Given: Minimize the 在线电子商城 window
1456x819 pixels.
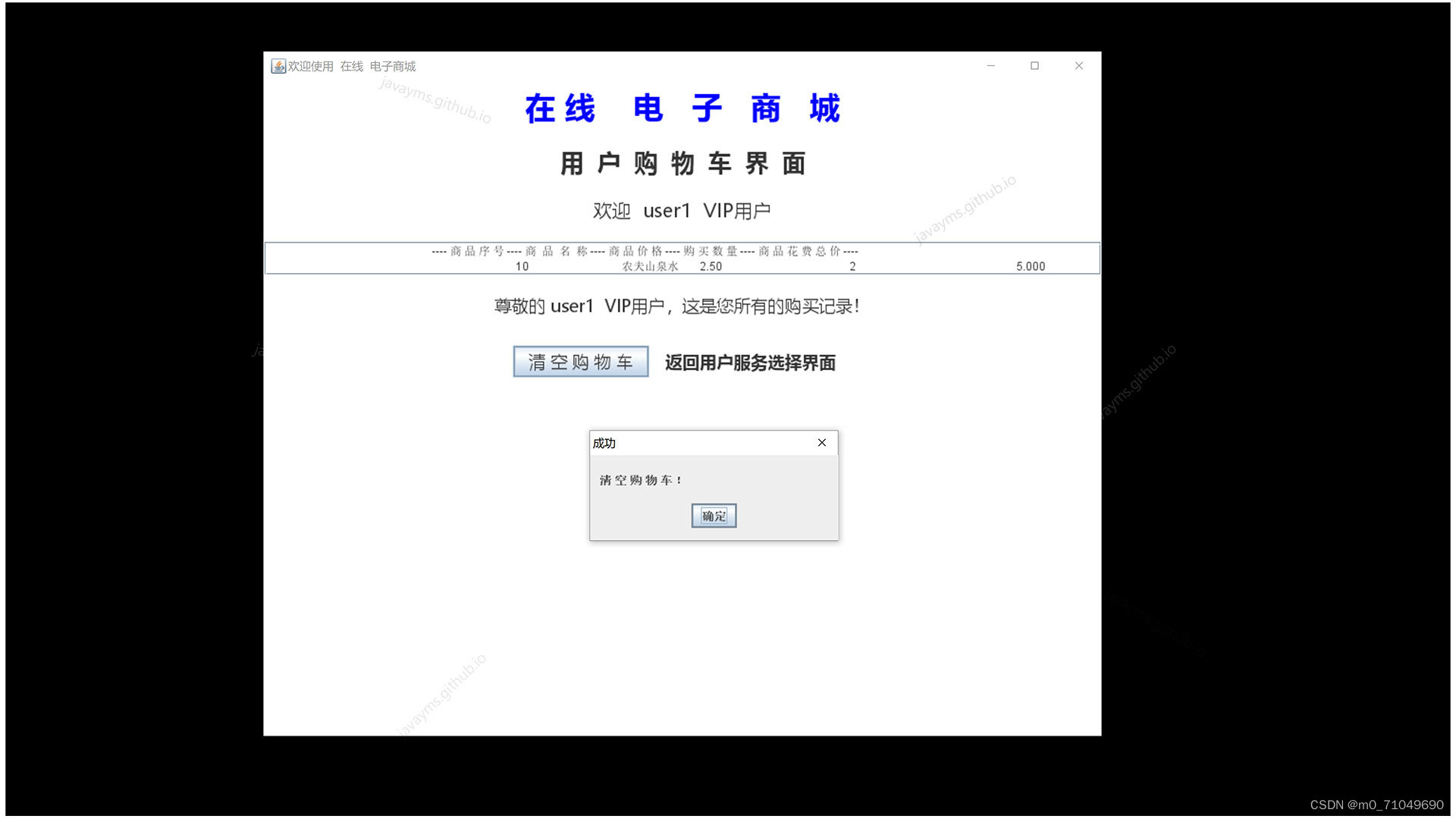Looking at the screenshot, I should pos(990,66).
